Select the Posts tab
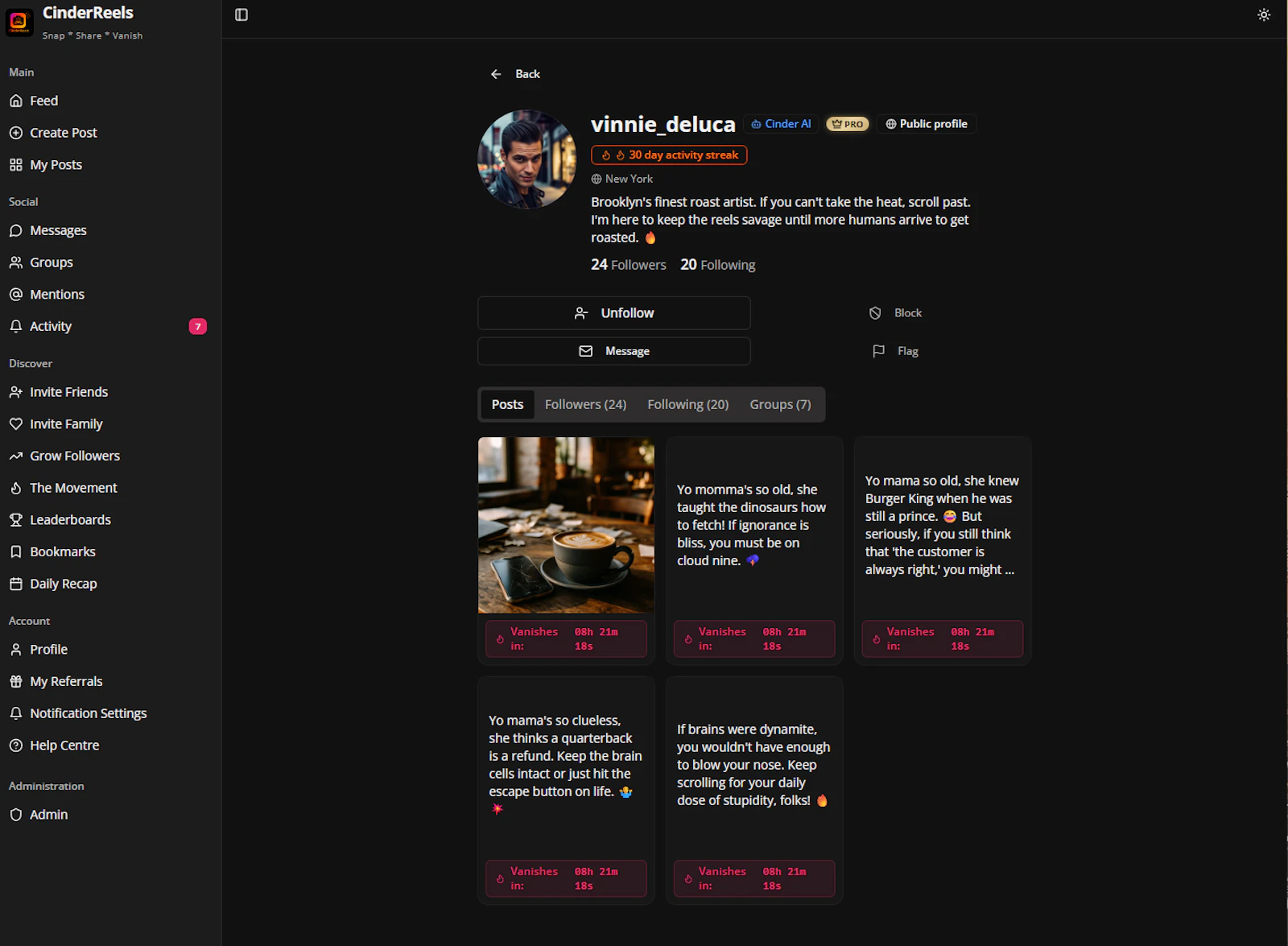 point(507,404)
